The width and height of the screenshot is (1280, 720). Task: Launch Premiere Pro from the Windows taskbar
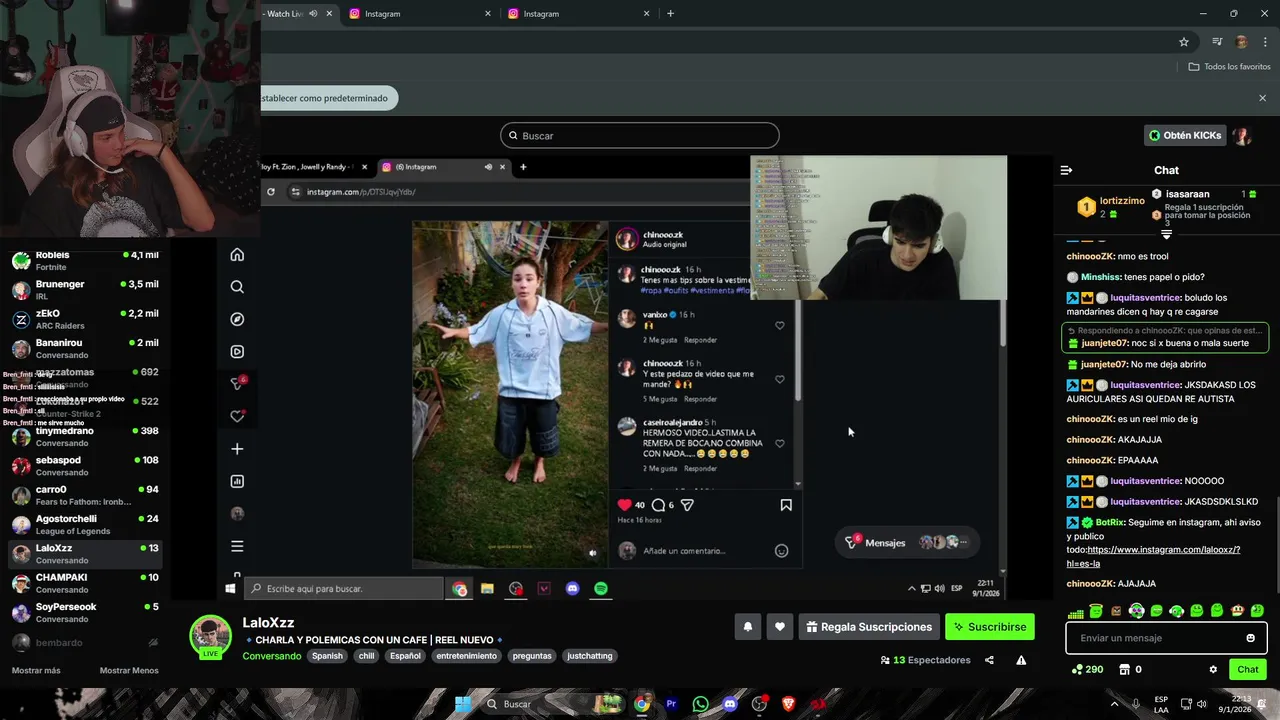click(671, 704)
